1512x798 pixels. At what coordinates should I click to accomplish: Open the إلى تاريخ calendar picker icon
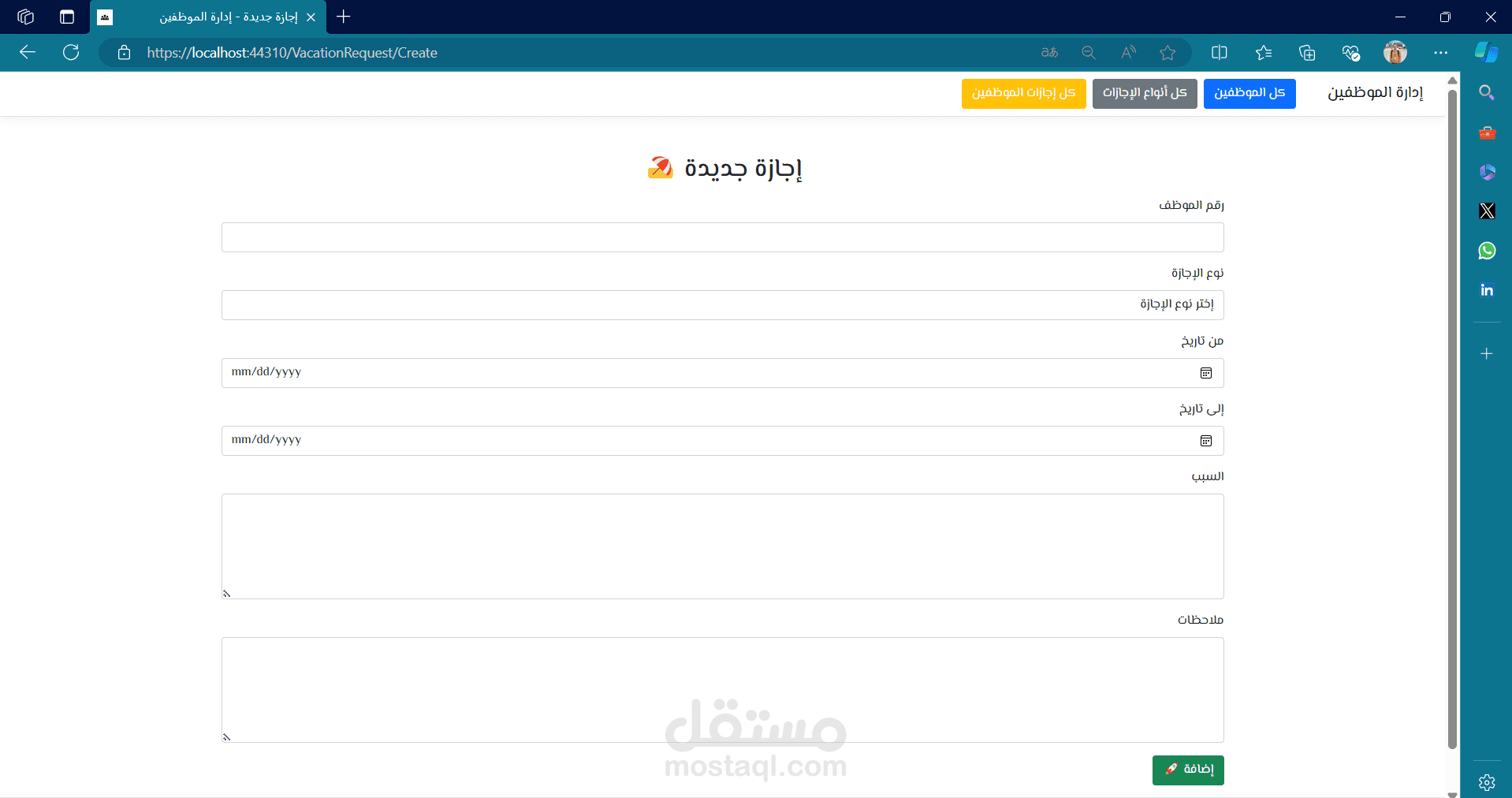point(1206,441)
